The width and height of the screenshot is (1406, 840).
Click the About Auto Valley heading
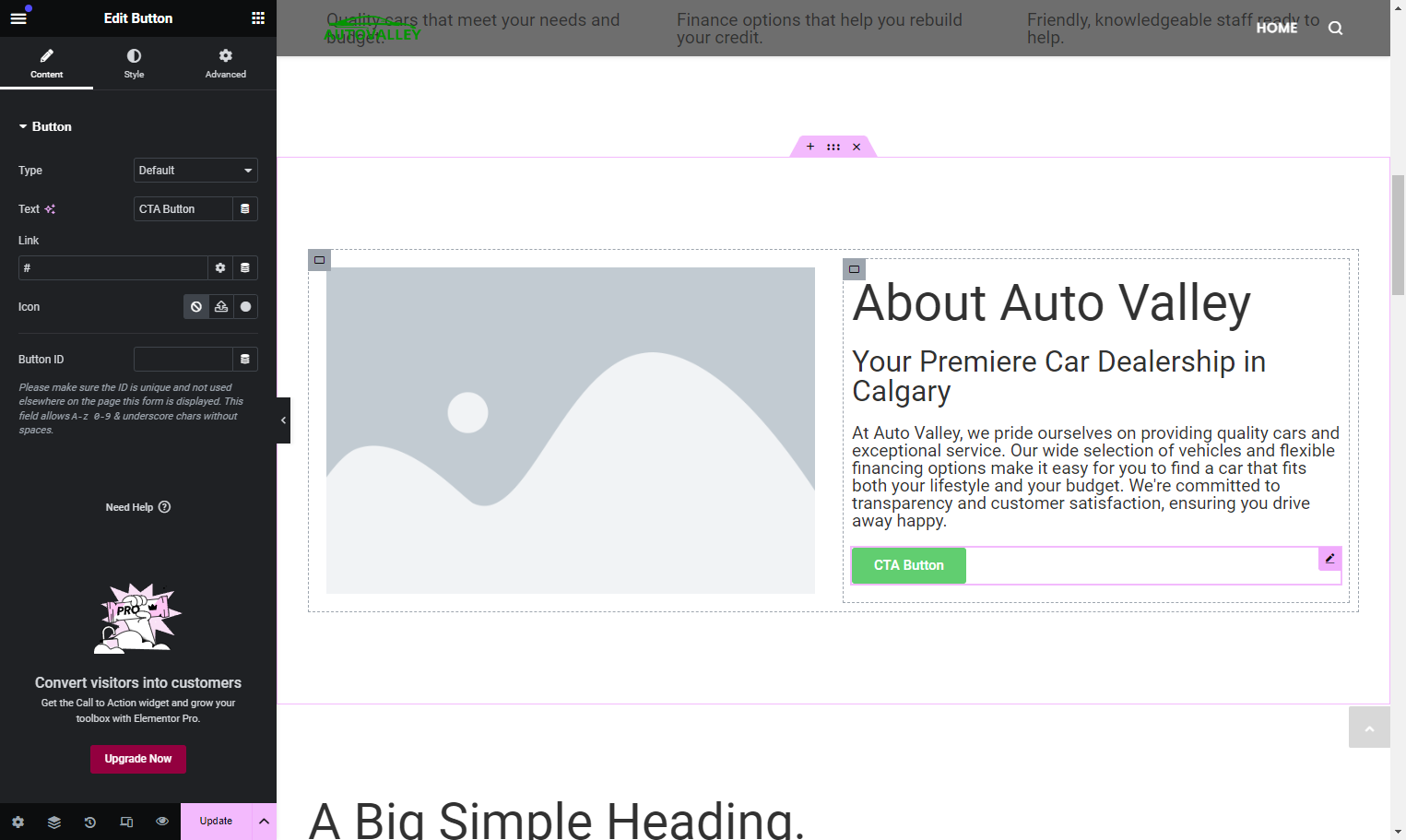click(x=1051, y=303)
